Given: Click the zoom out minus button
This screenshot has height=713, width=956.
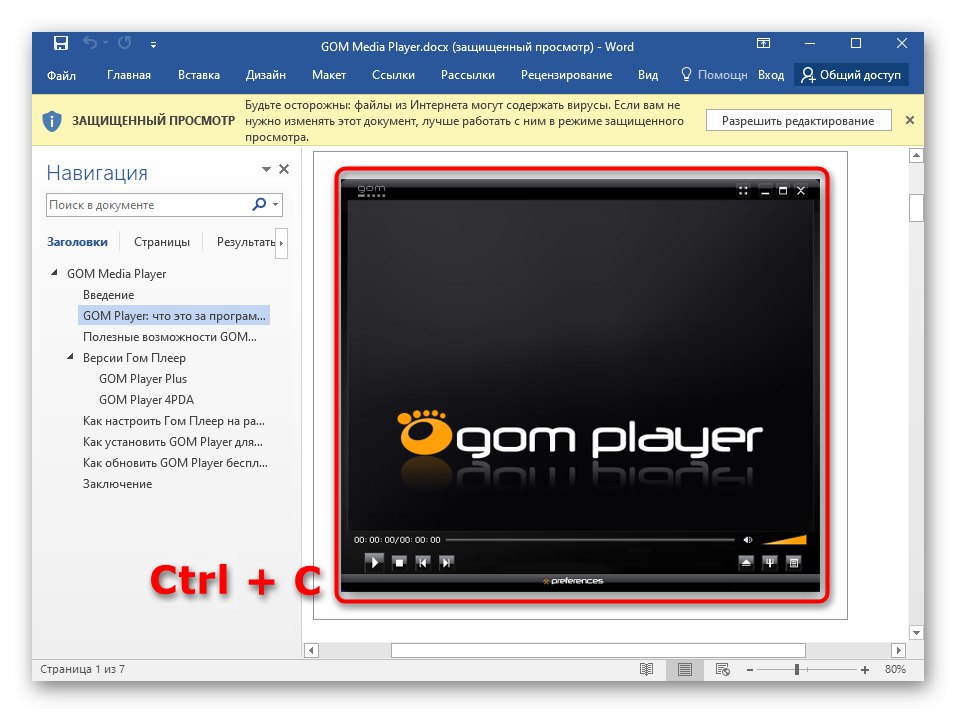Looking at the screenshot, I should pyautogui.click(x=750, y=670).
